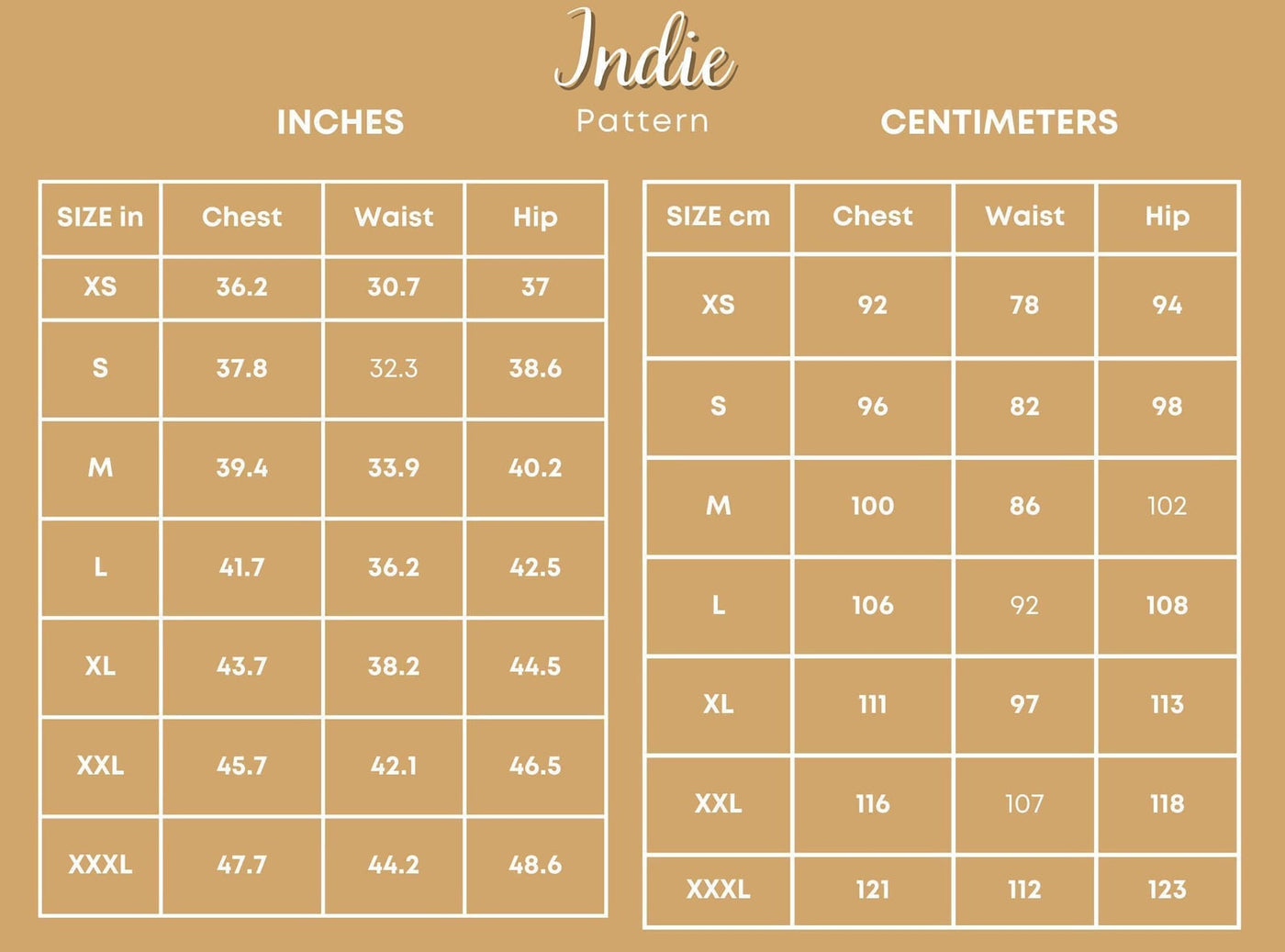Image resolution: width=1285 pixels, height=952 pixels.
Task: Select the 102 hip value in centimeters table
Action: [x=1168, y=506]
